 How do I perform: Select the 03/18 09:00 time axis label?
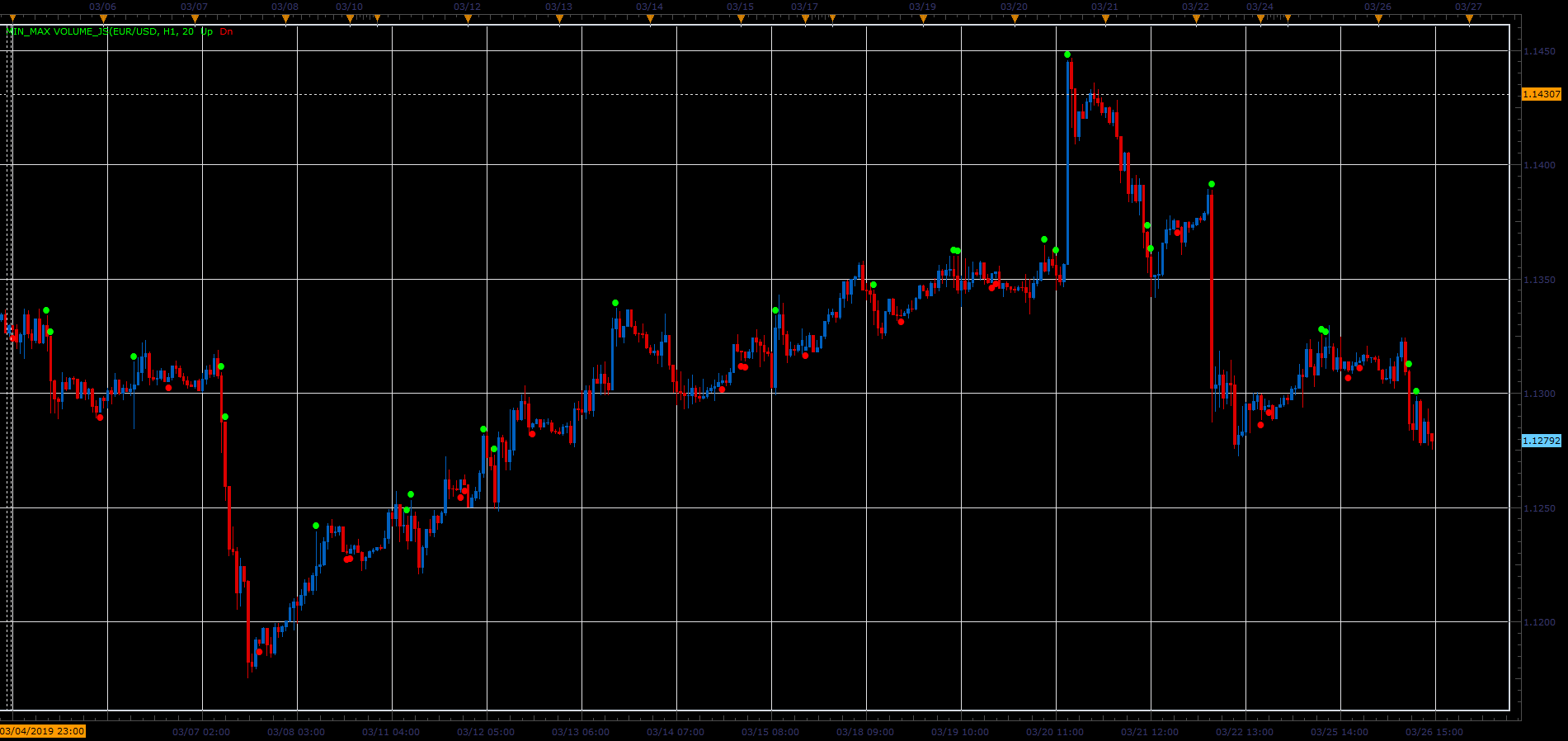tap(865, 732)
